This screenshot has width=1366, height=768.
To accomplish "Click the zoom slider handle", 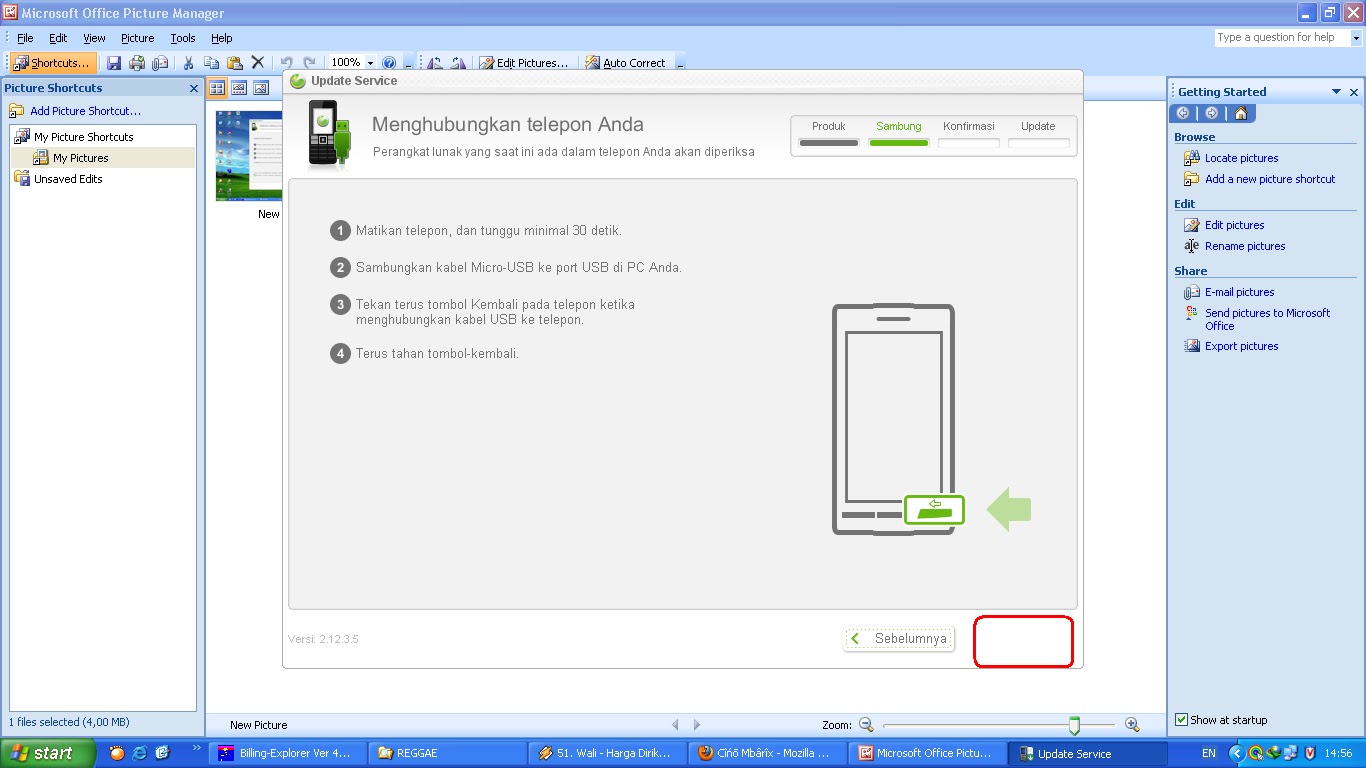I will pos(1074,725).
